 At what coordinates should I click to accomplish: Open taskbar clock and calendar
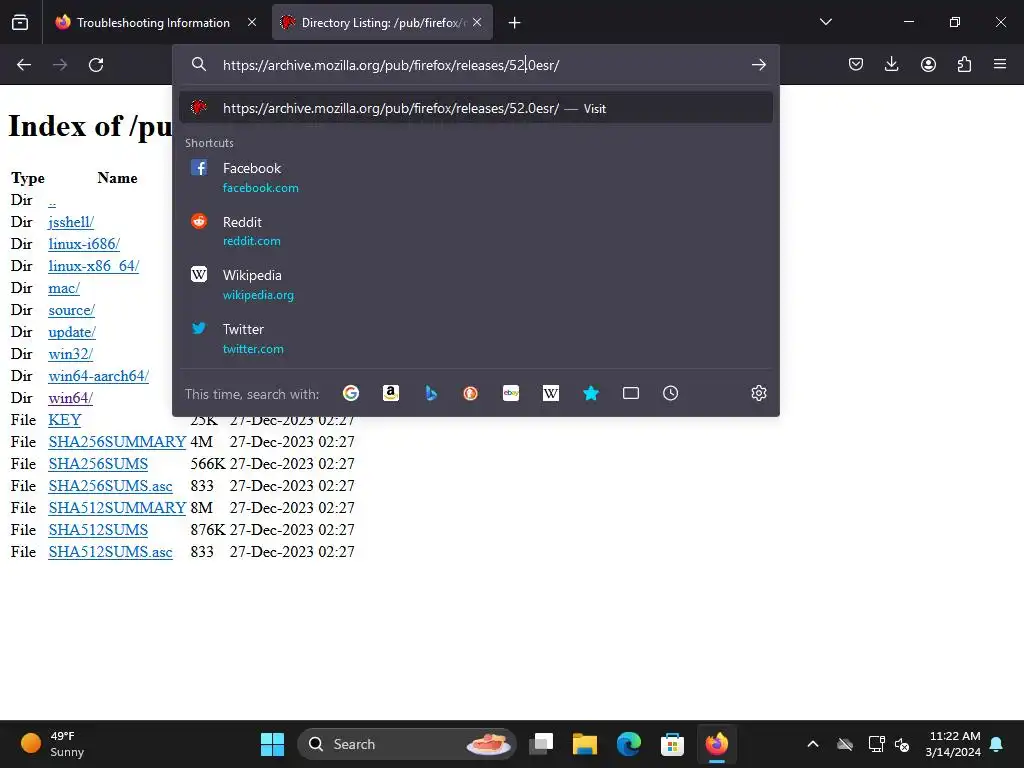[953, 744]
